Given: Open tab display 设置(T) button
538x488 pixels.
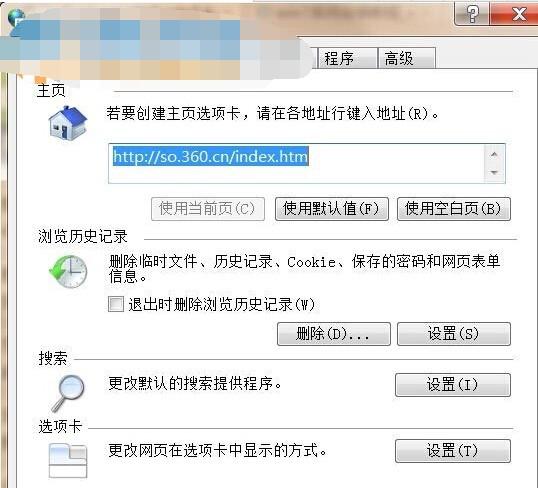Looking at the screenshot, I should click(x=453, y=451).
